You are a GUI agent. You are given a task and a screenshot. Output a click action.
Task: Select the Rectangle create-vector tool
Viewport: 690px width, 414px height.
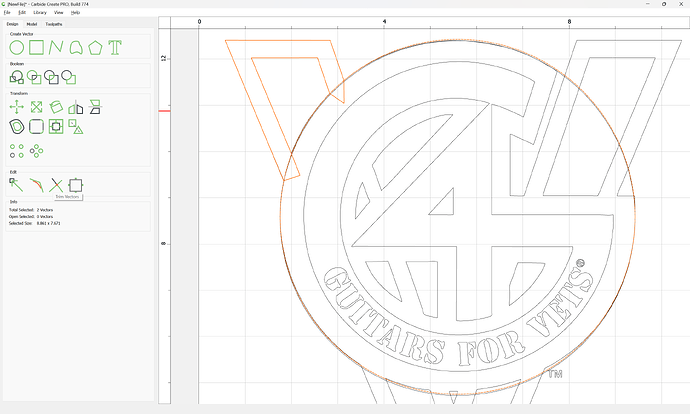[x=36, y=48]
